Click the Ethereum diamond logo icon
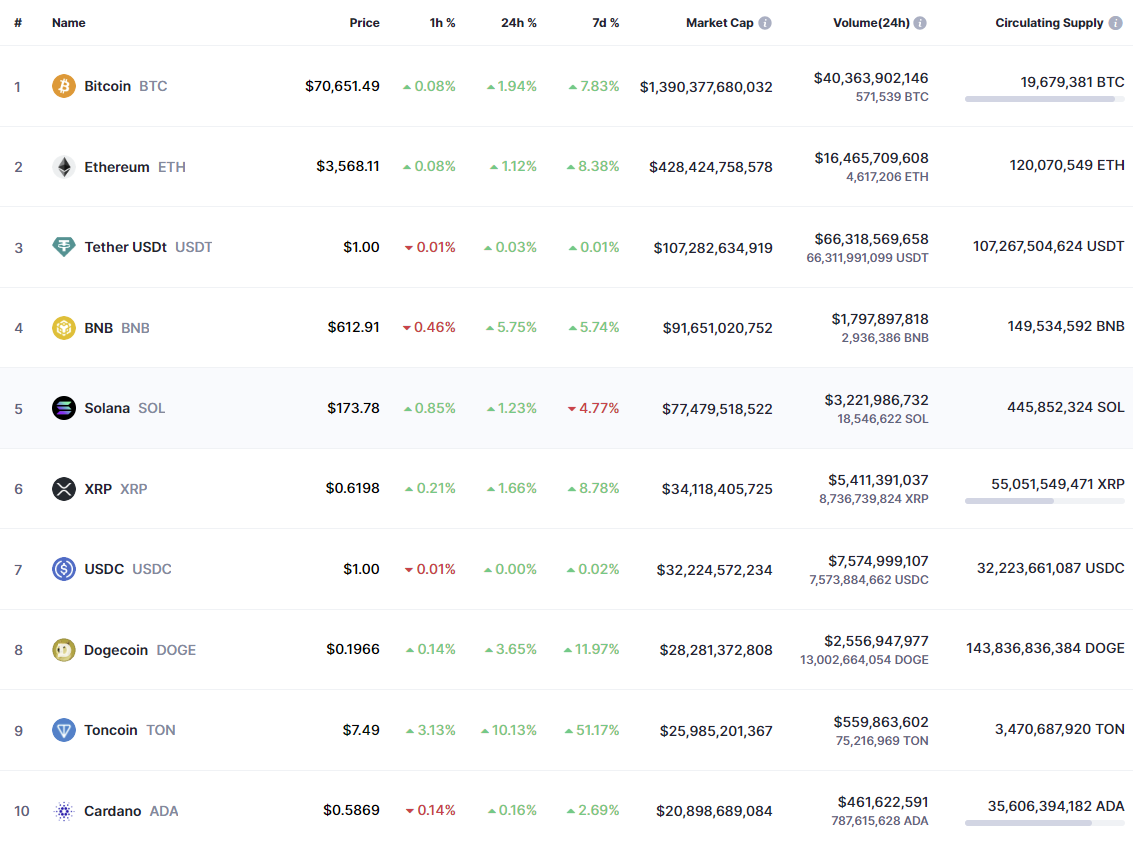The height and width of the screenshot is (849, 1133). coord(64,167)
